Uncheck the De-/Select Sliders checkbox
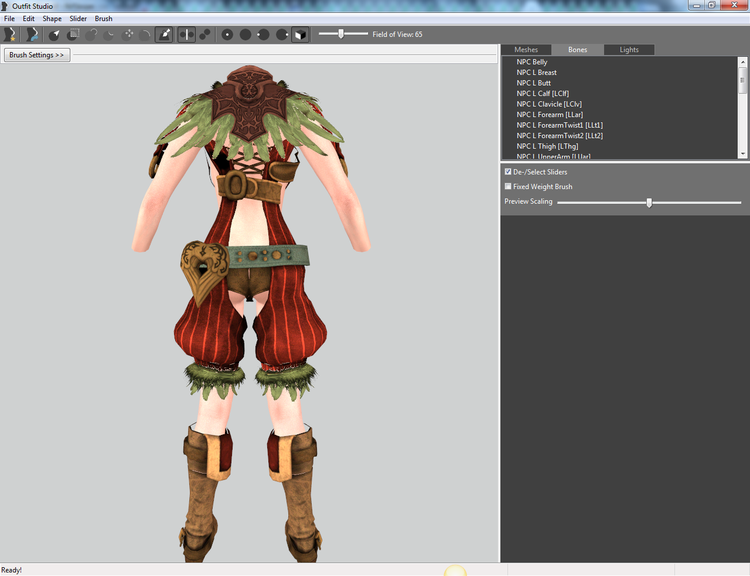The image size is (750, 576). click(508, 172)
